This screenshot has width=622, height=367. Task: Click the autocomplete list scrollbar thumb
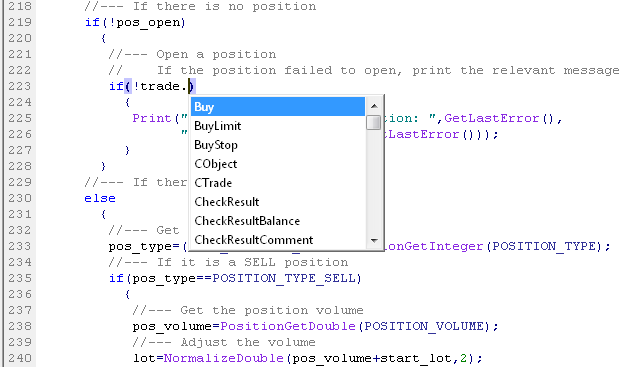(374, 123)
